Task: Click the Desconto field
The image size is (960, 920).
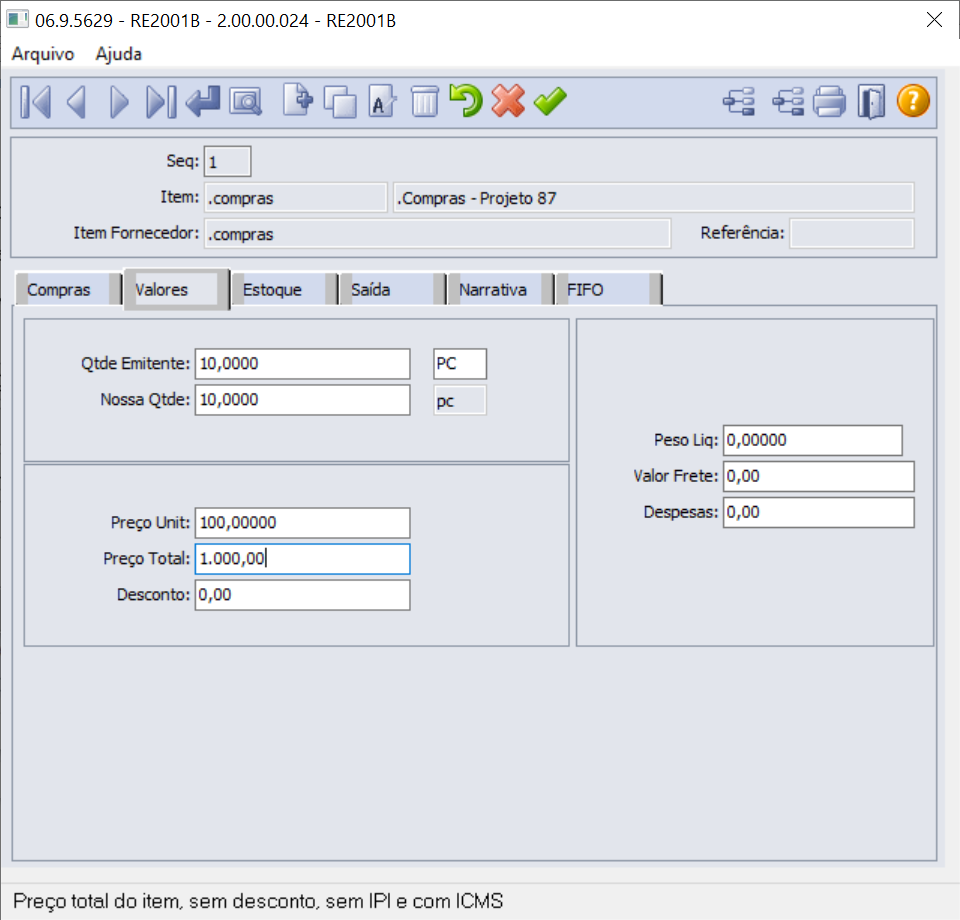Action: [x=302, y=595]
